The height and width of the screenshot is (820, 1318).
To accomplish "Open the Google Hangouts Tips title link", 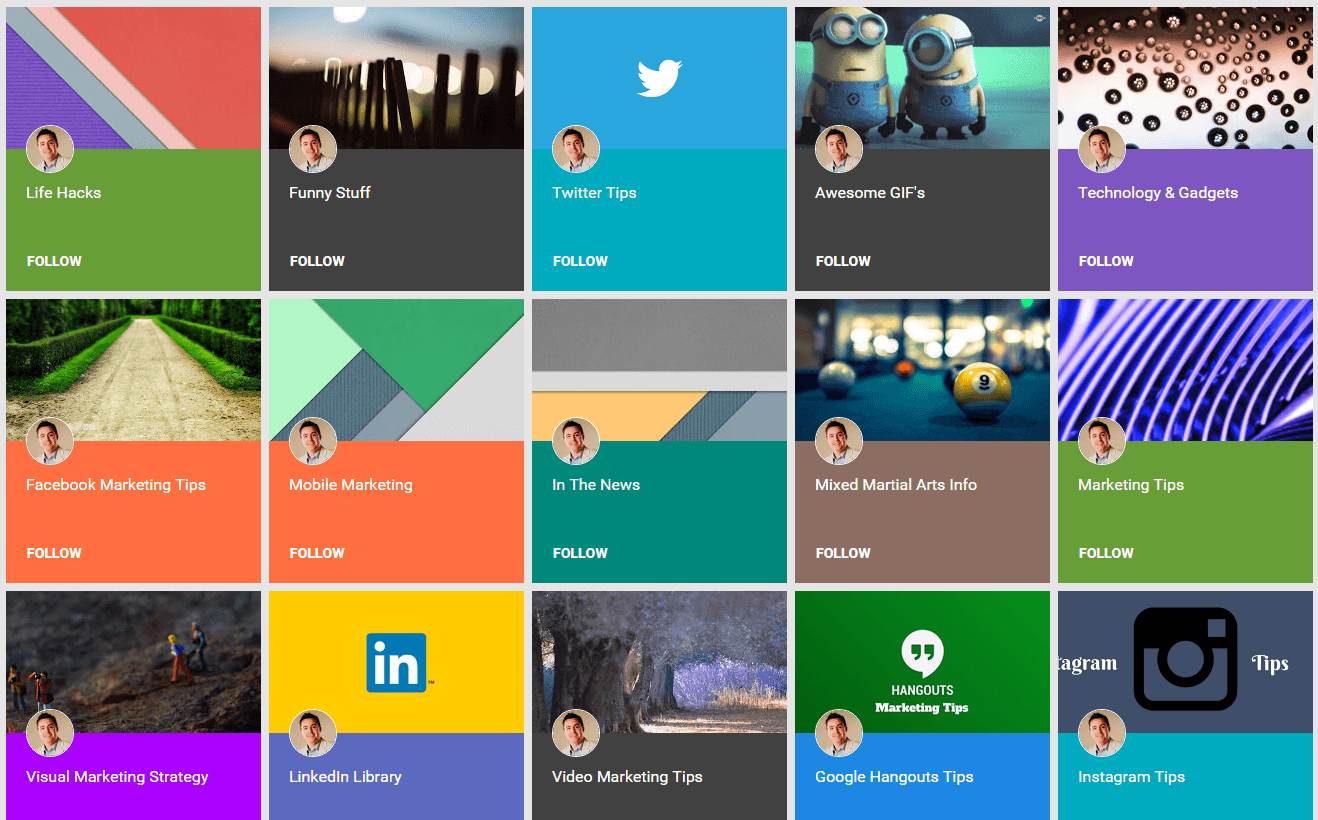I will (x=894, y=777).
